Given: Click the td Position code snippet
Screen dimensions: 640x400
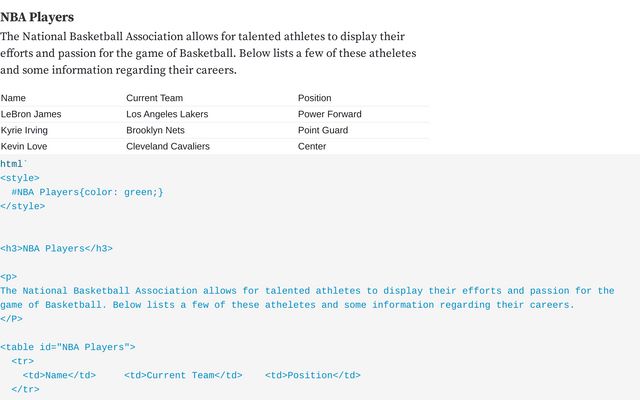Looking at the screenshot, I should click(313, 375).
